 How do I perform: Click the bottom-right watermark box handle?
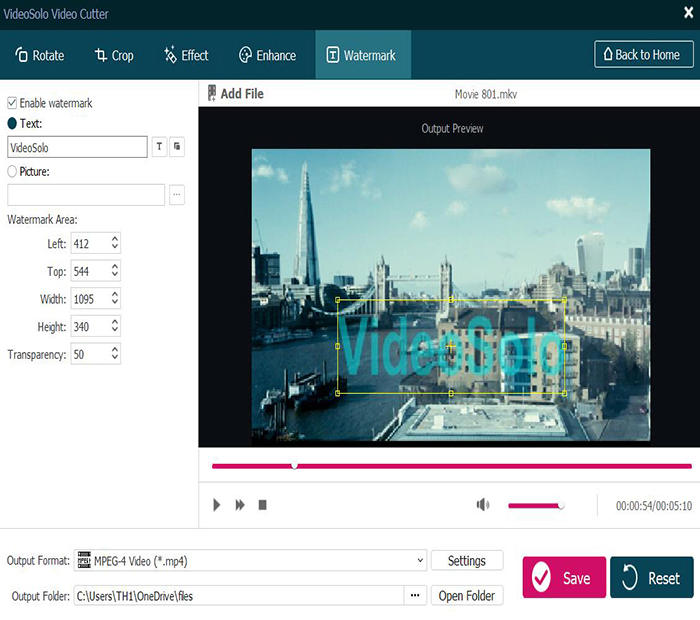pyautogui.click(x=564, y=393)
